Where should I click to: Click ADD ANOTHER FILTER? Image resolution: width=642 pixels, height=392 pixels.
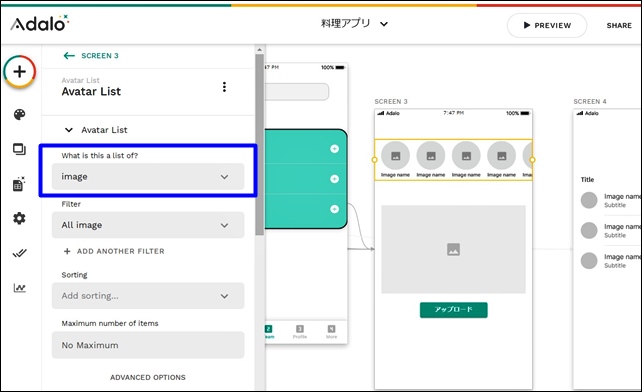pos(114,251)
